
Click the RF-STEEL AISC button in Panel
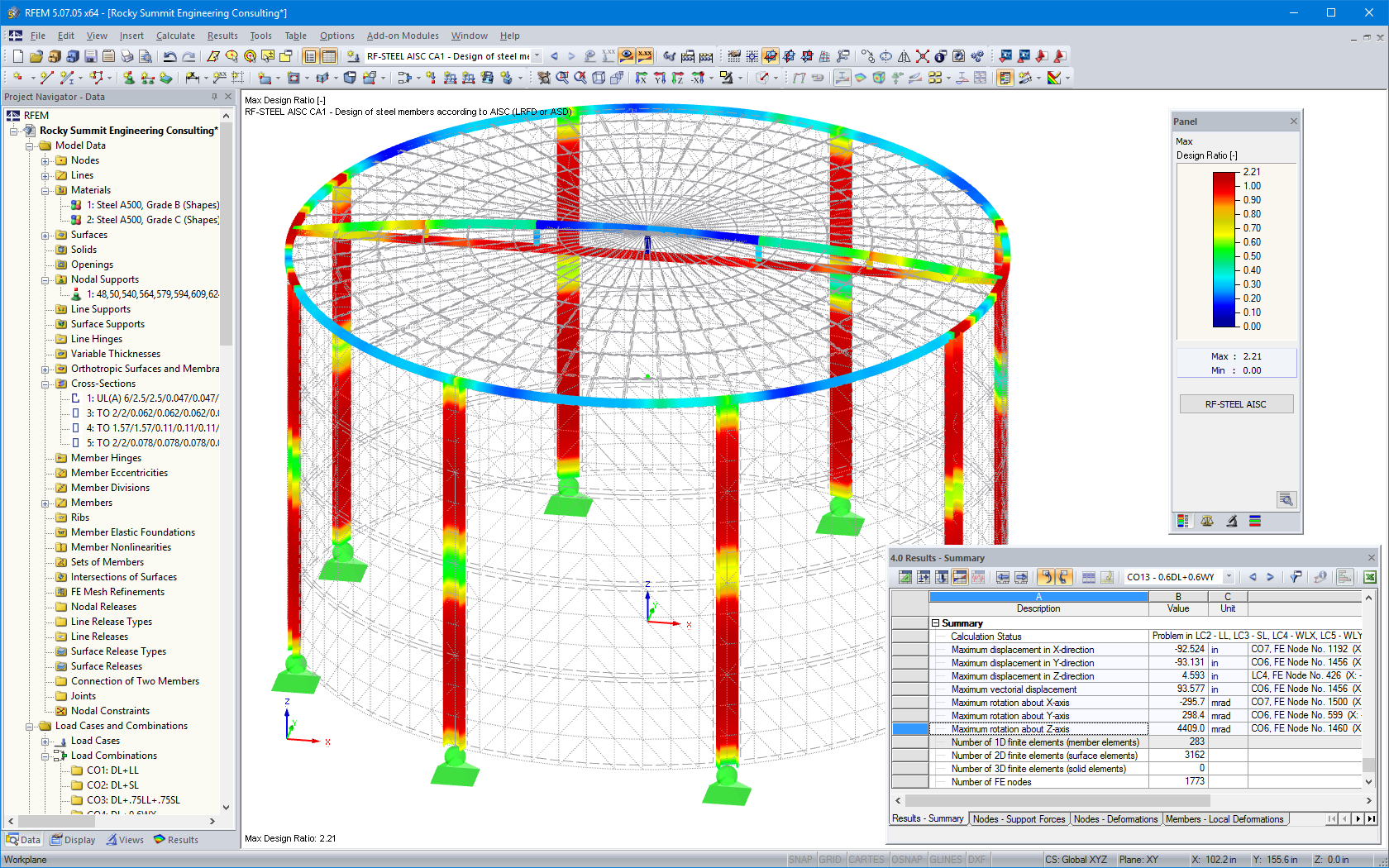click(1236, 404)
